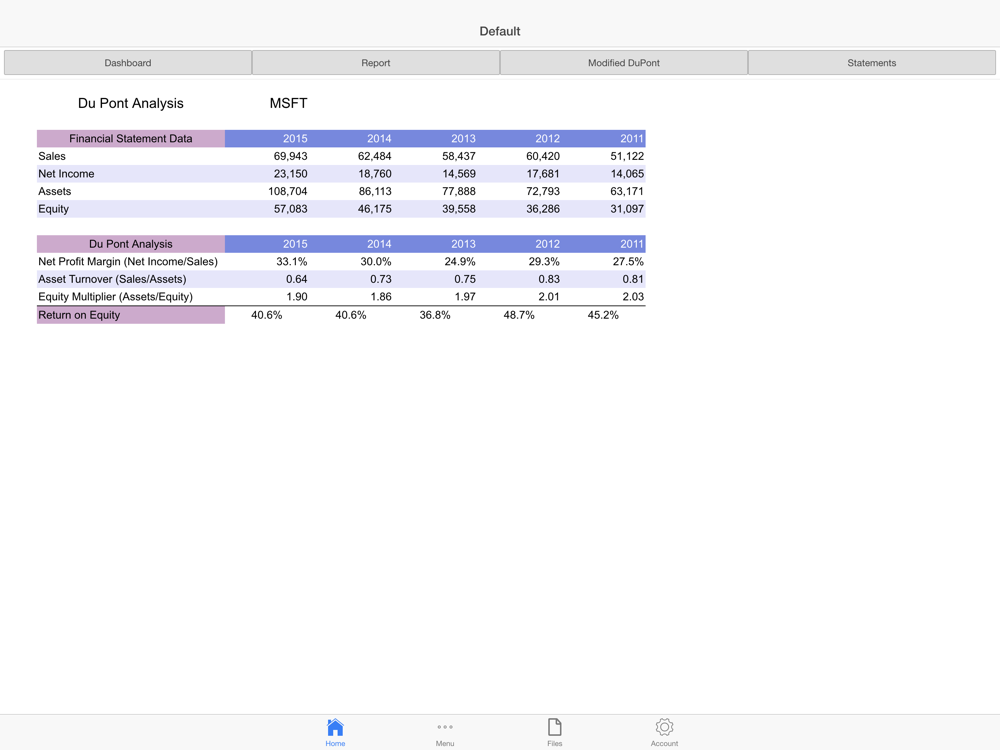
Task: Click the 2012 Return on Equity 48.7%
Action: point(519,315)
